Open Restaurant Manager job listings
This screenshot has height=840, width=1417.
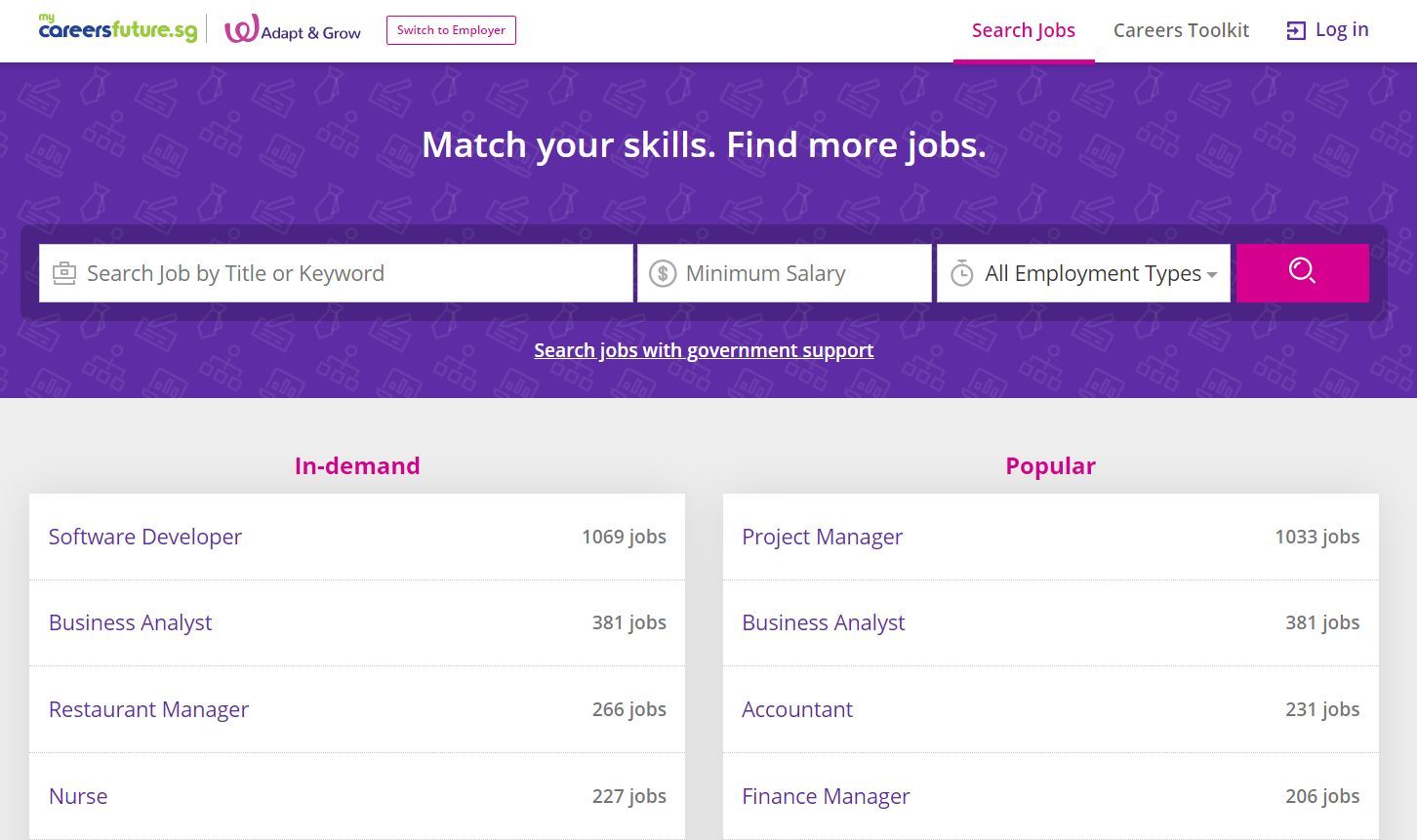[x=148, y=709]
